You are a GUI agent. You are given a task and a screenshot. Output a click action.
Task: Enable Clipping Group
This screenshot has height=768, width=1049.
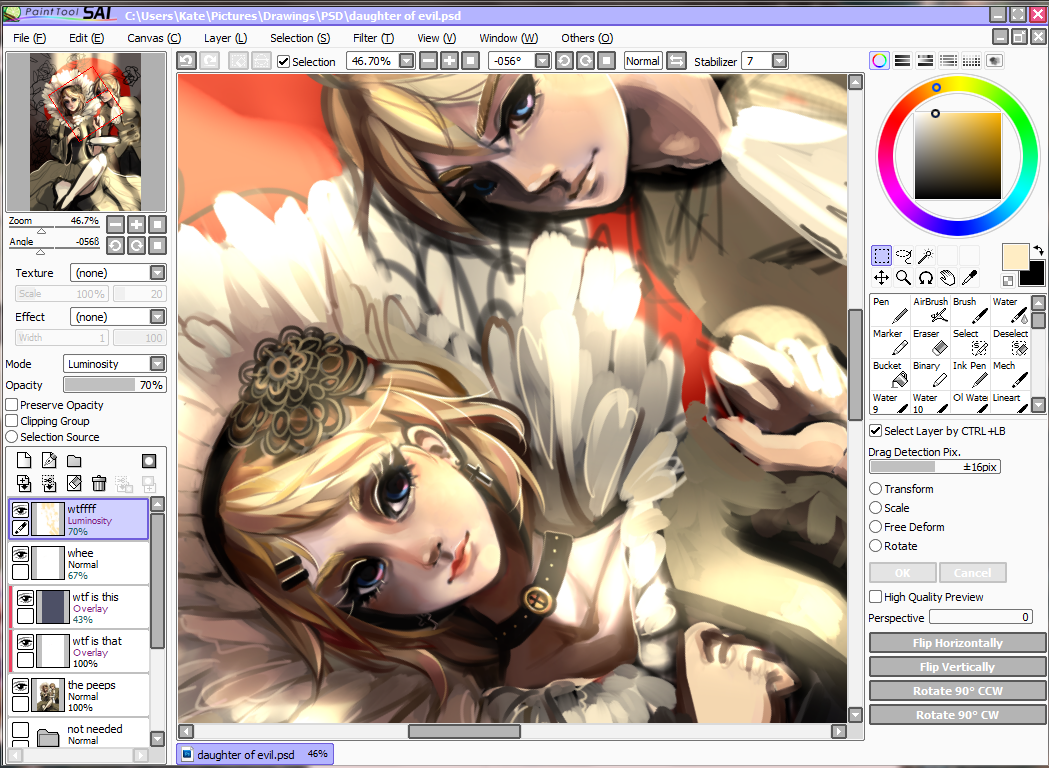pyautogui.click(x=11, y=421)
